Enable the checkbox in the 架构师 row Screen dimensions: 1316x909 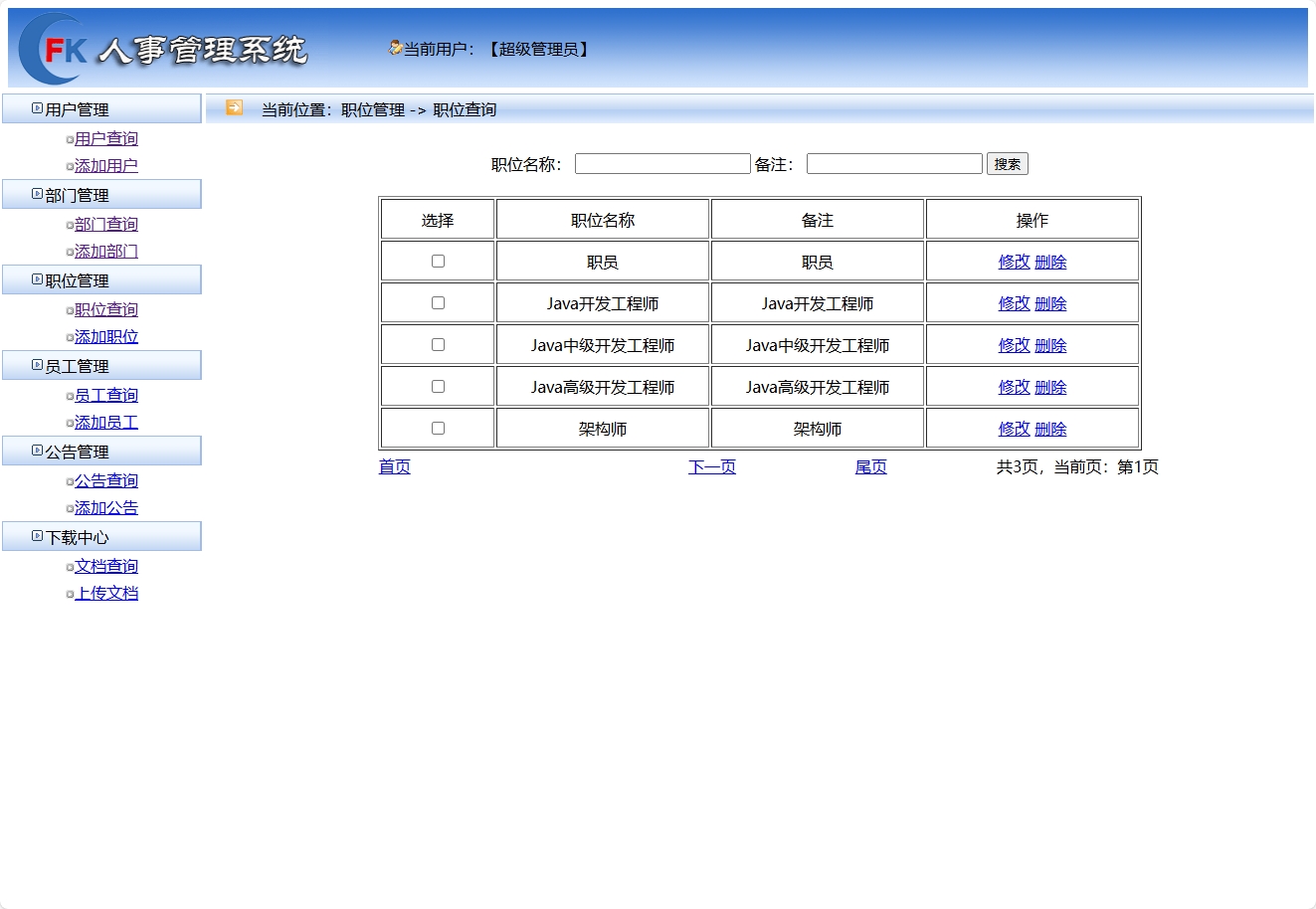click(x=438, y=429)
